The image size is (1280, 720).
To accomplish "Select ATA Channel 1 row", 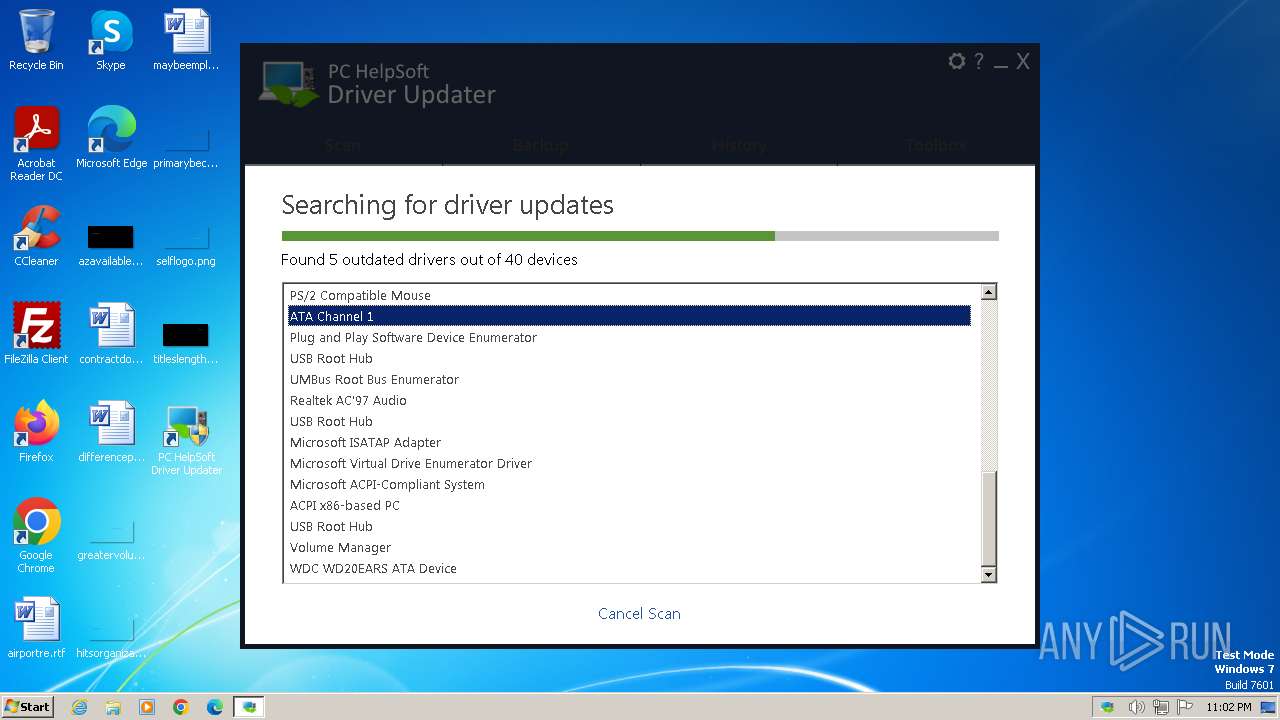I will coord(630,316).
